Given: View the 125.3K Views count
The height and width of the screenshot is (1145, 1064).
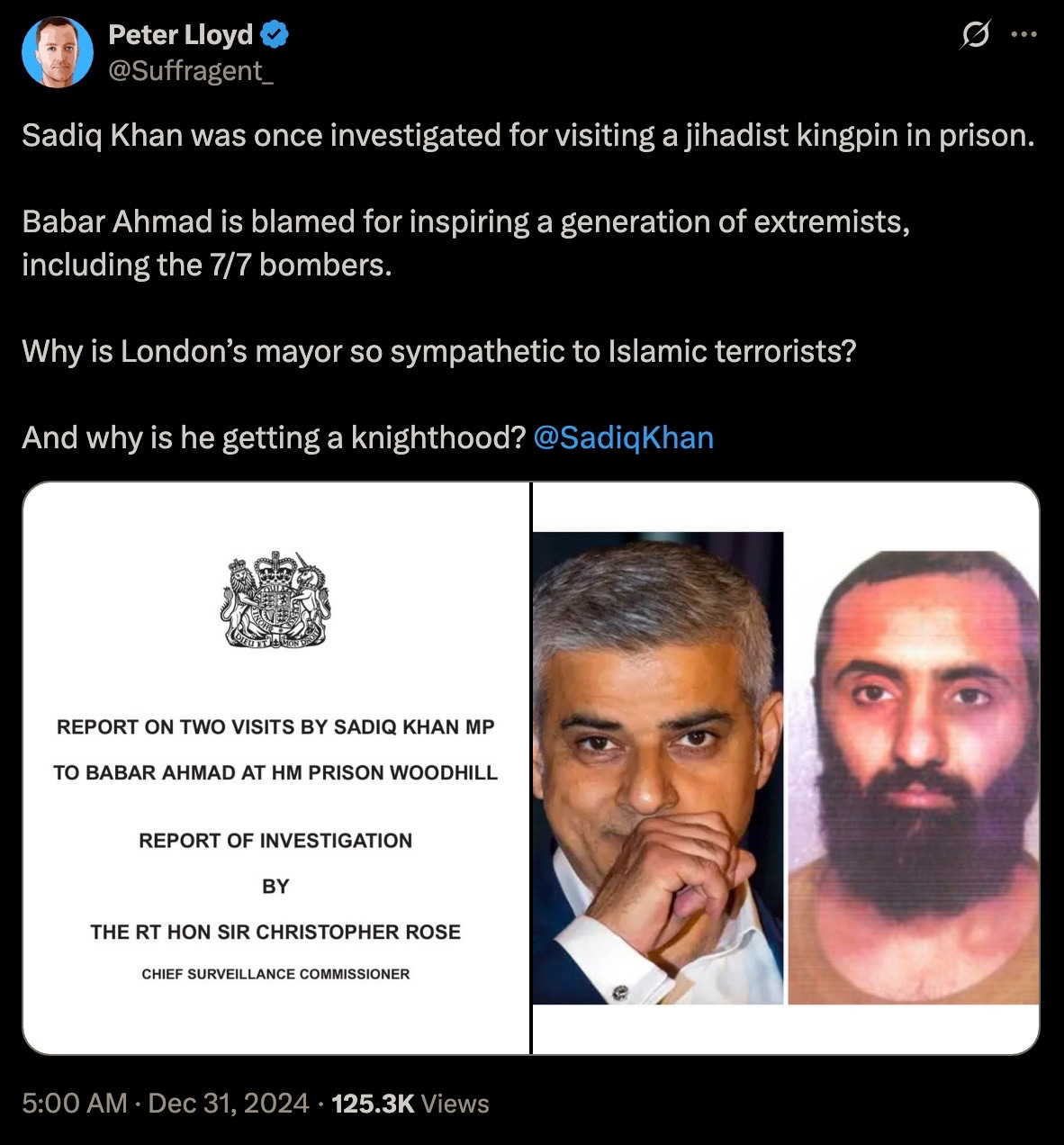Looking at the screenshot, I should (x=410, y=1104).
